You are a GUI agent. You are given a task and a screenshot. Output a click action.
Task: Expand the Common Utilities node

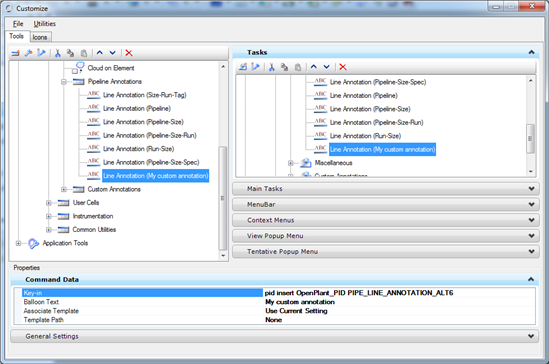49,230
